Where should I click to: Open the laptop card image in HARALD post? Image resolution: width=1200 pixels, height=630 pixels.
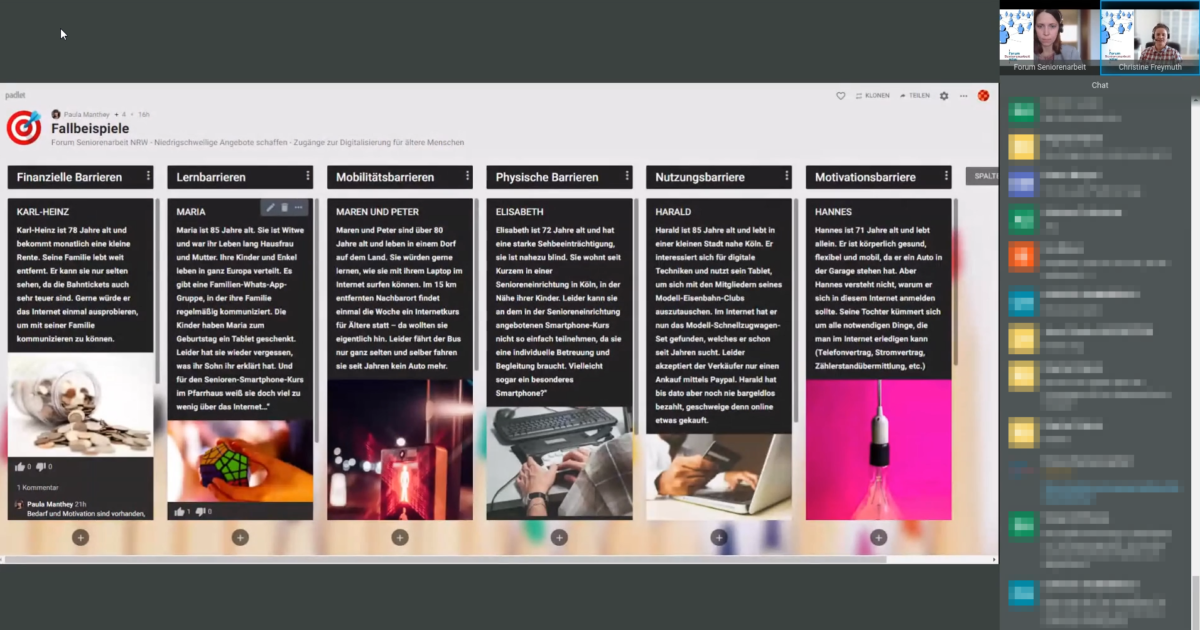click(719, 477)
